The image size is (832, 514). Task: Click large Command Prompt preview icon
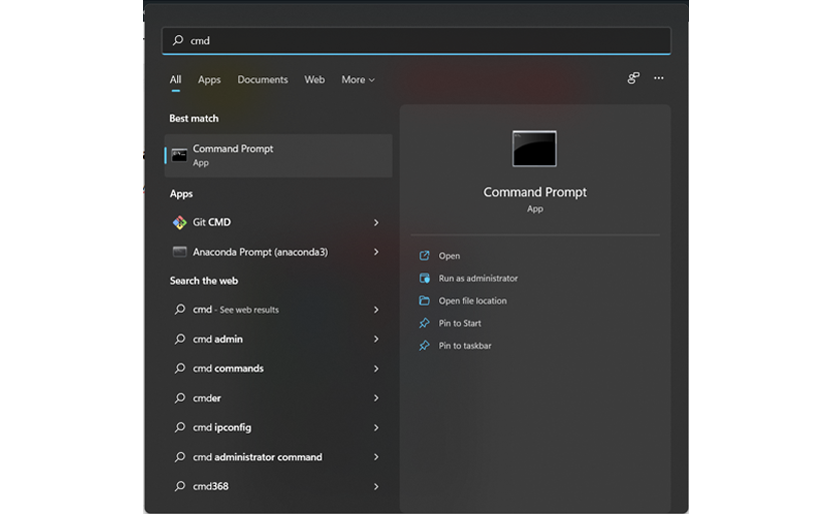(x=534, y=149)
